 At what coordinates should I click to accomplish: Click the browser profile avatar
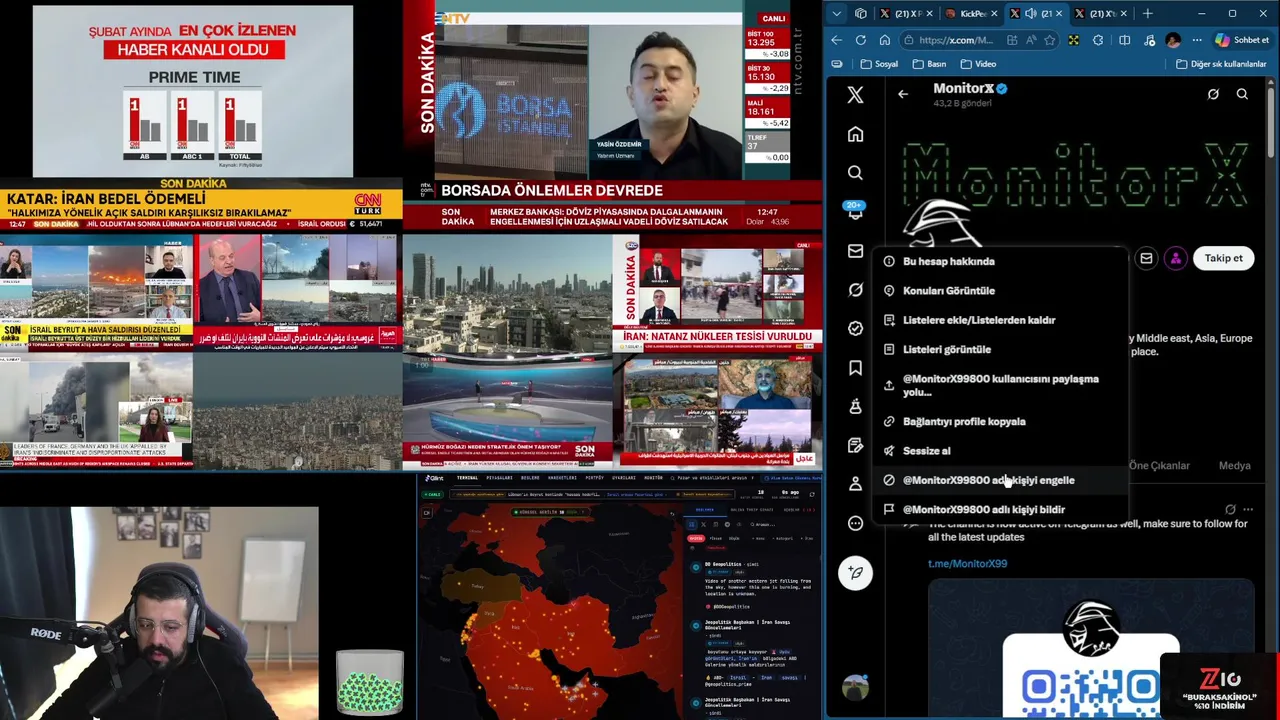tap(1173, 40)
